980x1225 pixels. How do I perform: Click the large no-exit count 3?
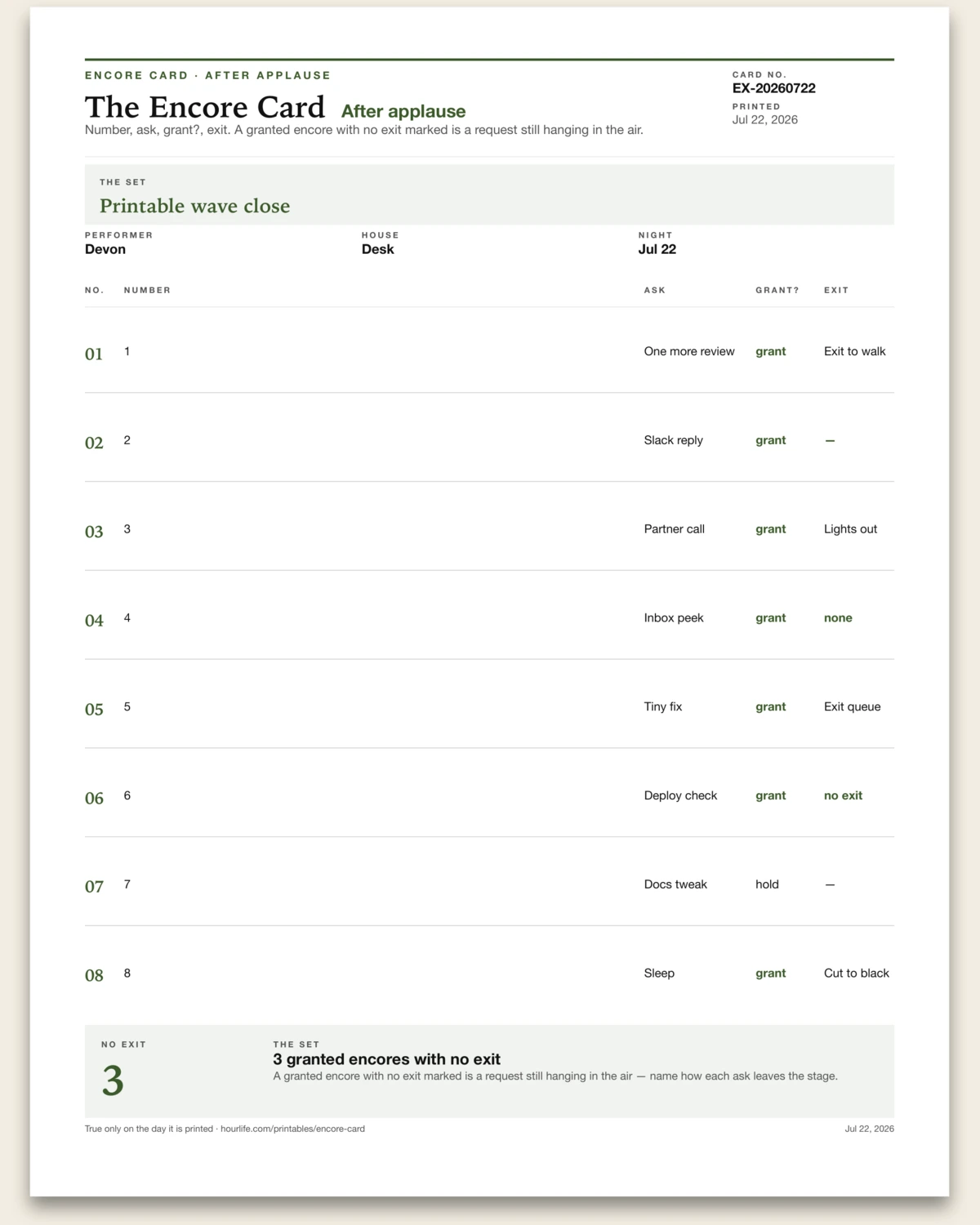pyautogui.click(x=113, y=1080)
